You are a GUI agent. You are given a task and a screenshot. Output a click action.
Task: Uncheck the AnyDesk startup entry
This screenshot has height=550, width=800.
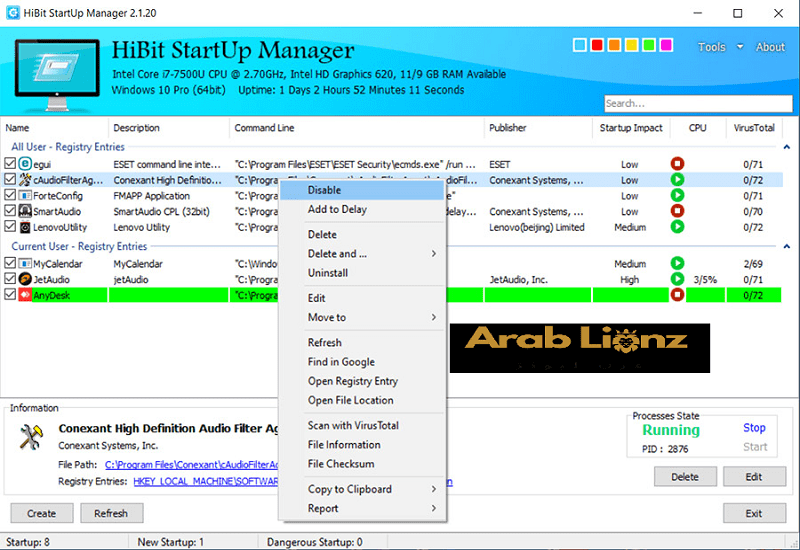(10, 294)
